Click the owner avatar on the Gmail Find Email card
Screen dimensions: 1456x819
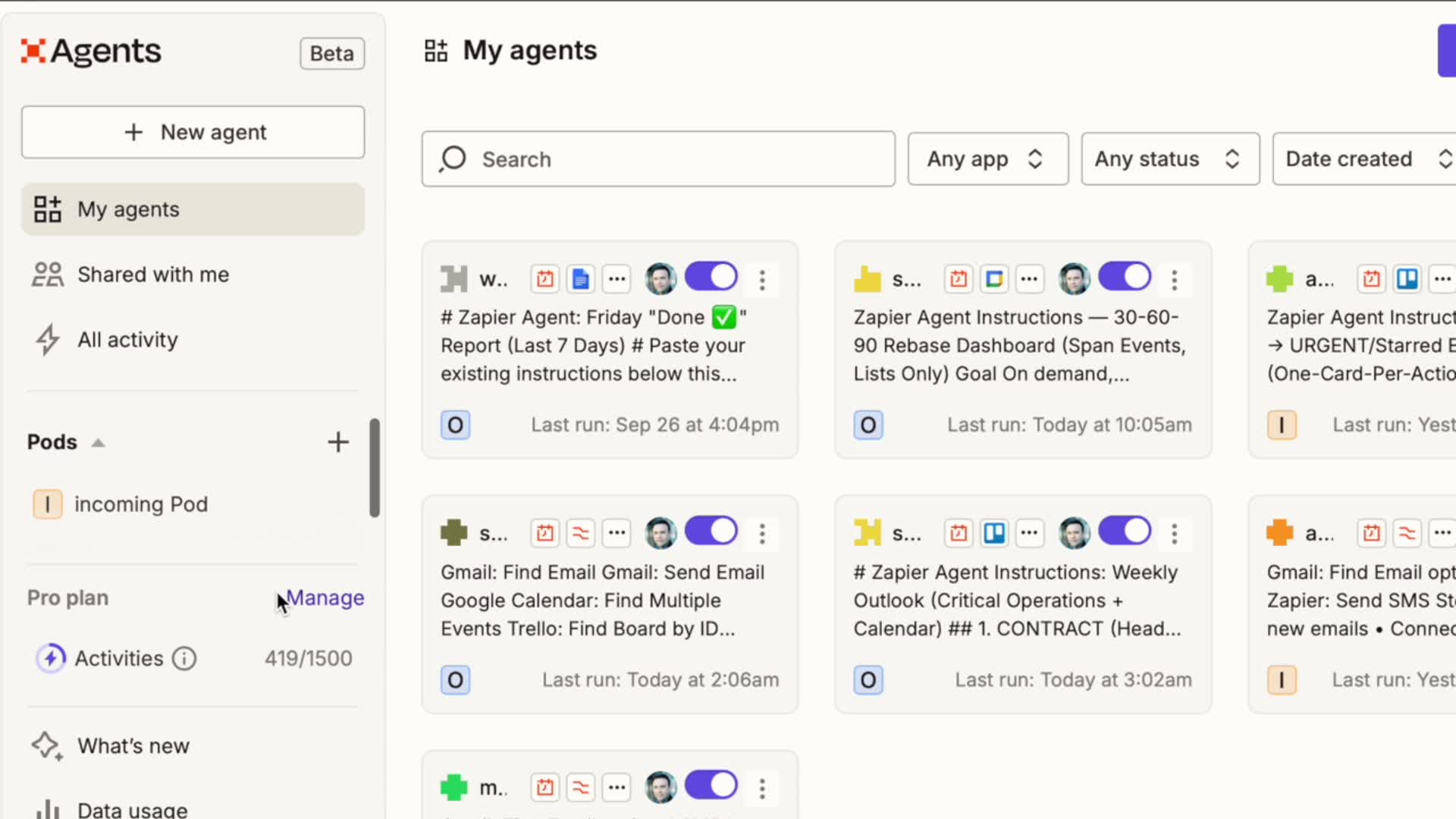(x=661, y=534)
